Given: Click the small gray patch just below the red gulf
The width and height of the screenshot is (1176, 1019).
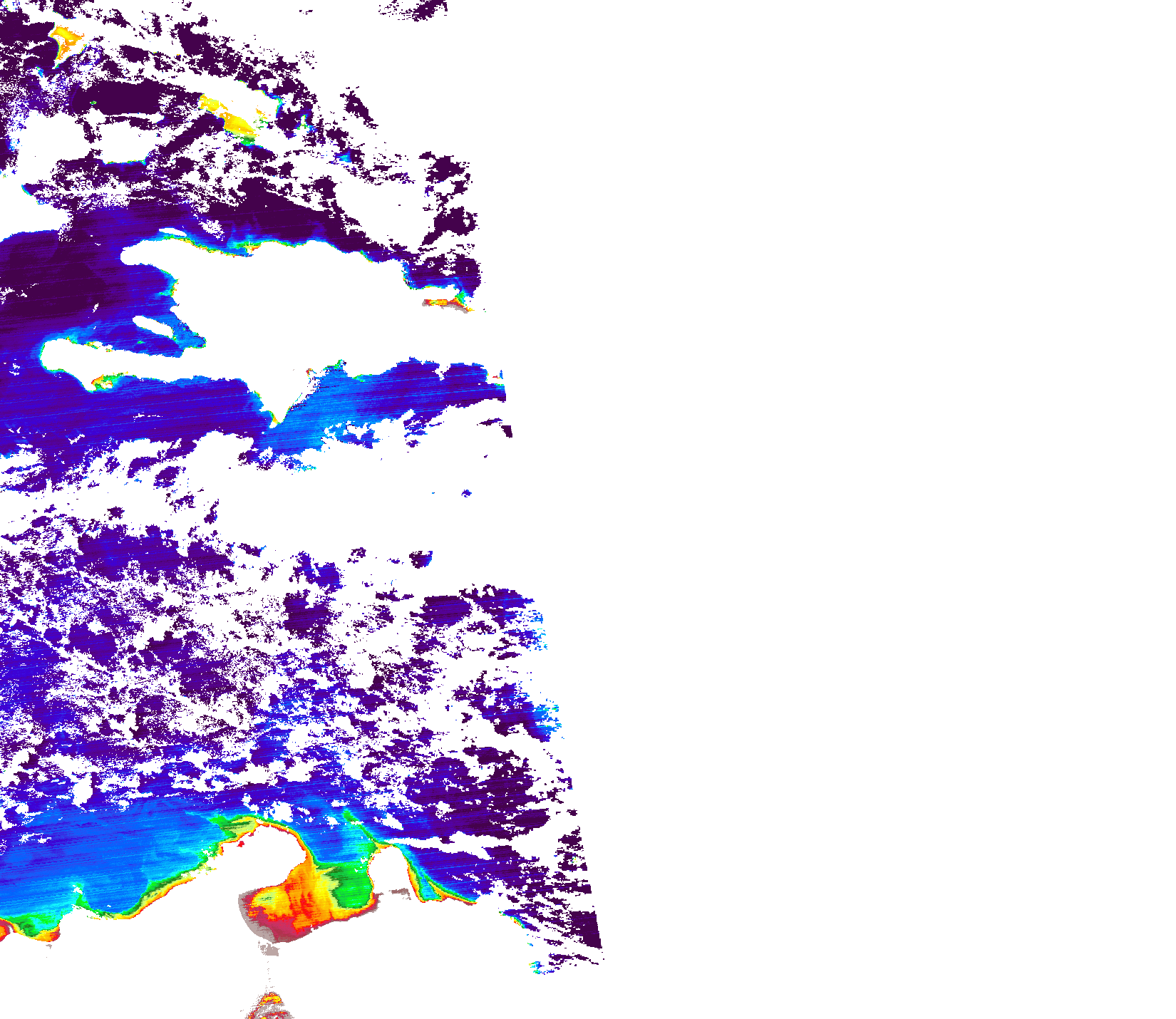Looking at the screenshot, I should [x=269, y=949].
